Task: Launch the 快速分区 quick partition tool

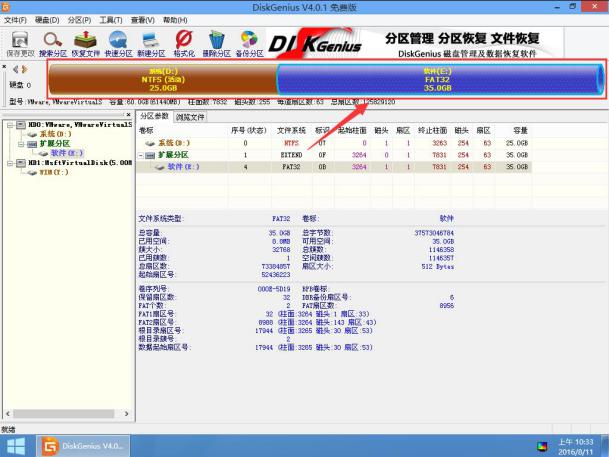Action: tap(118, 44)
